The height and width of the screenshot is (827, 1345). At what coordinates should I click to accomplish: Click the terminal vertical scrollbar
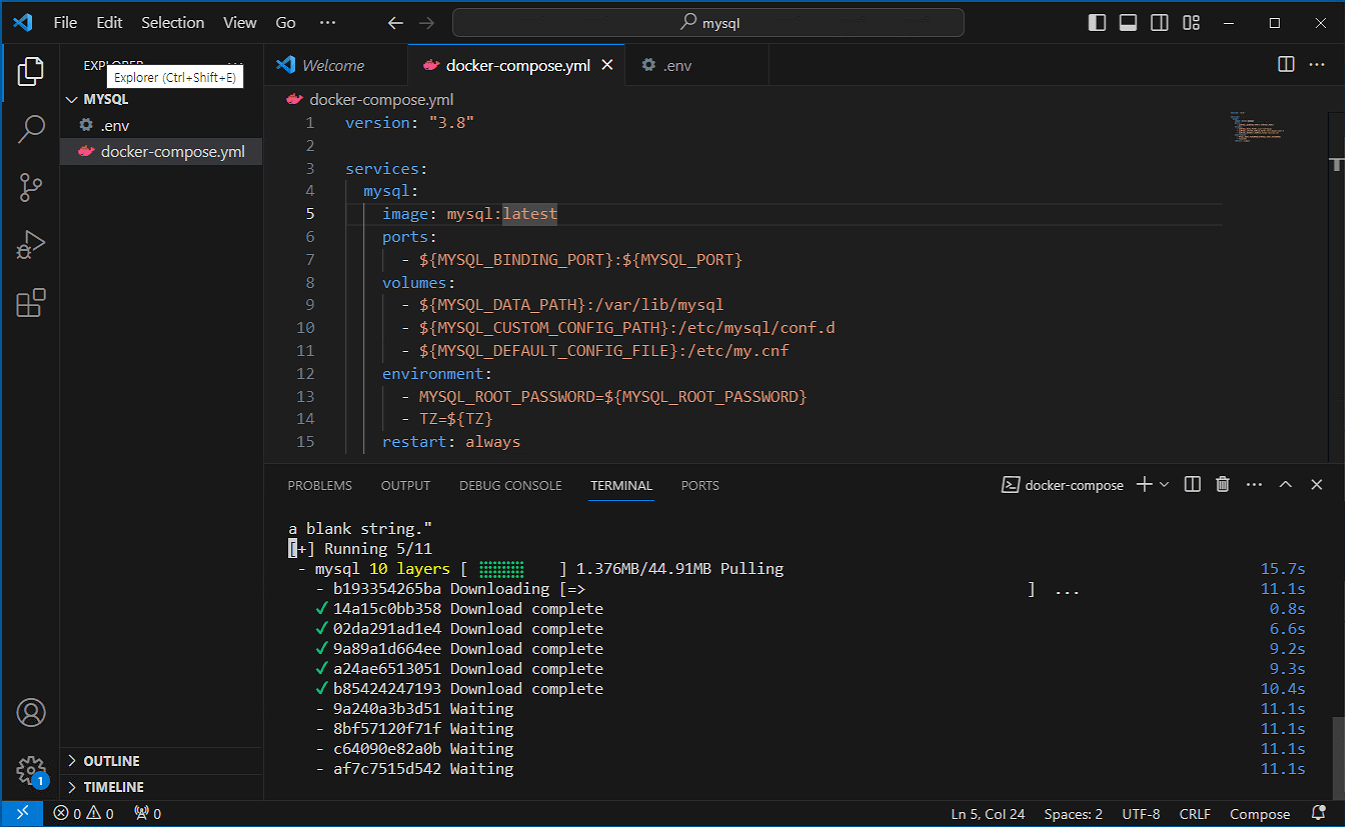point(1337,758)
